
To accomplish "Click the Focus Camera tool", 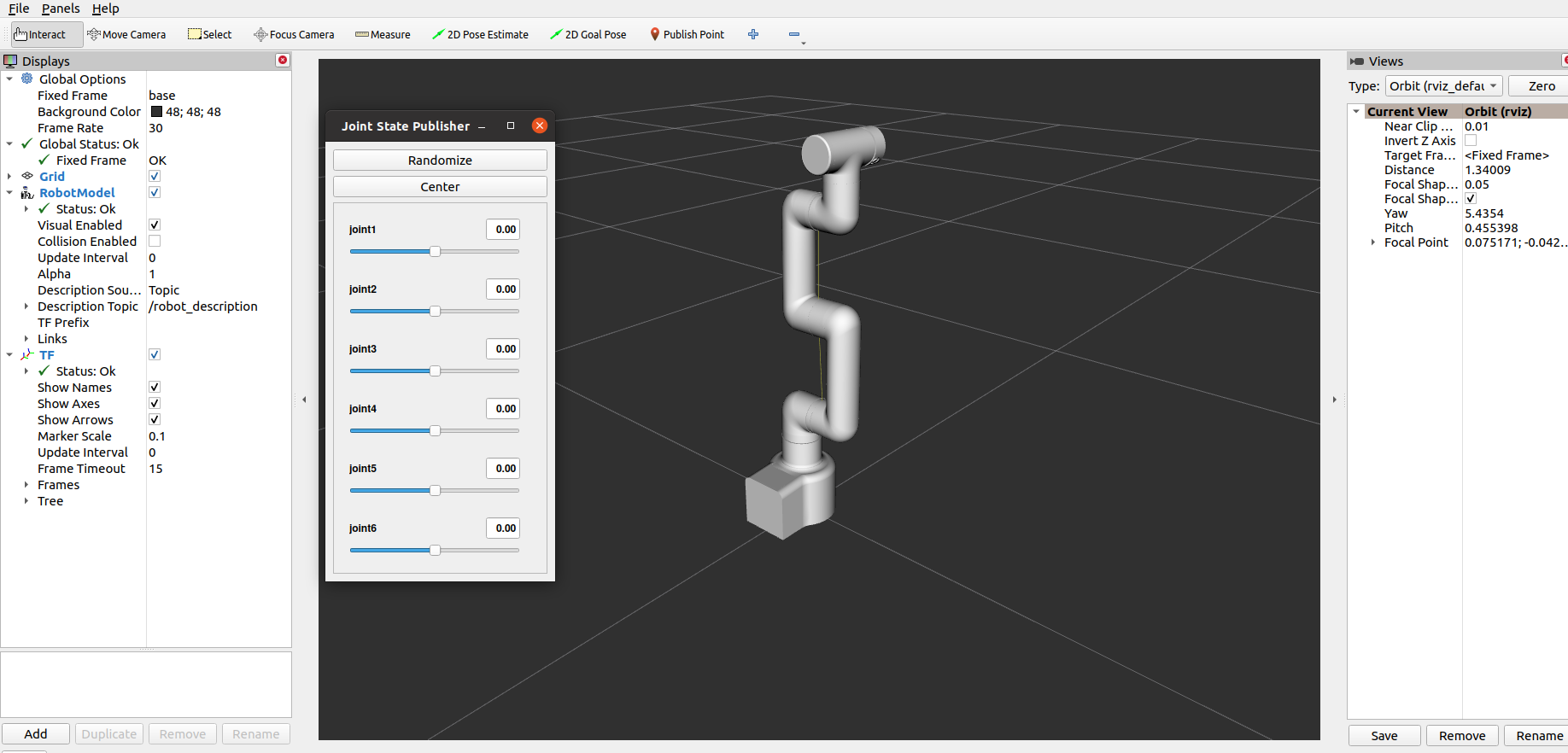I will pyautogui.click(x=294, y=35).
